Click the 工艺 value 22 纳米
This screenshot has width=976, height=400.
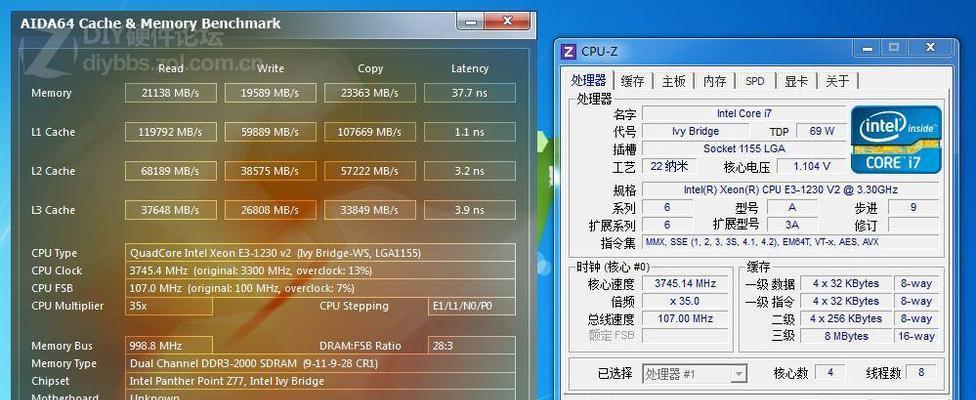(669, 166)
